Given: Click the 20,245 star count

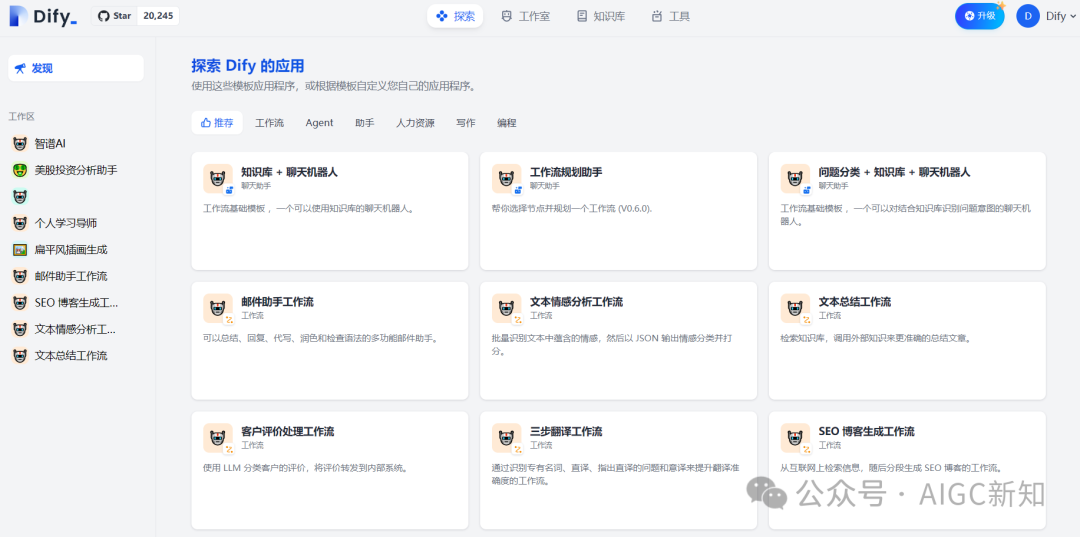Looking at the screenshot, I should tap(158, 16).
